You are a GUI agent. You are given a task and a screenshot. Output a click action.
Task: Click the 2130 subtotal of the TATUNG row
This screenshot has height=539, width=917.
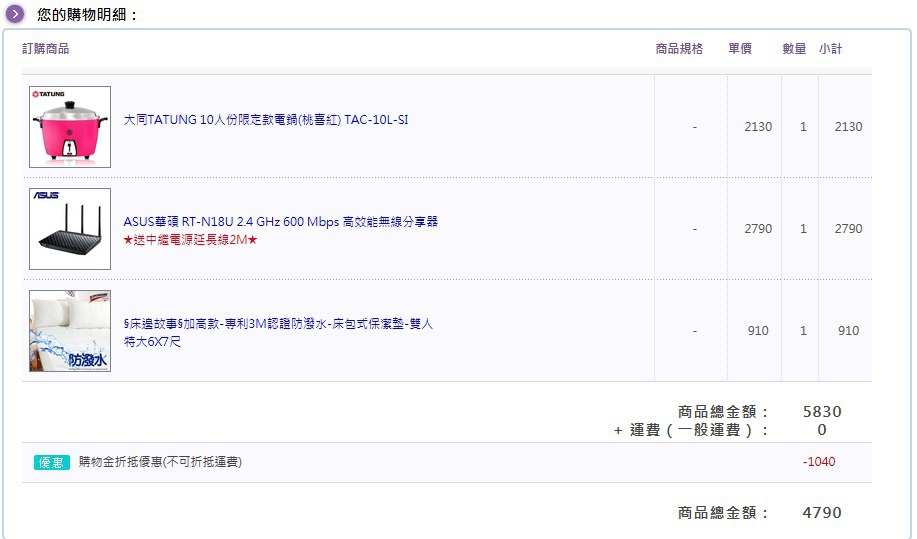(x=849, y=127)
